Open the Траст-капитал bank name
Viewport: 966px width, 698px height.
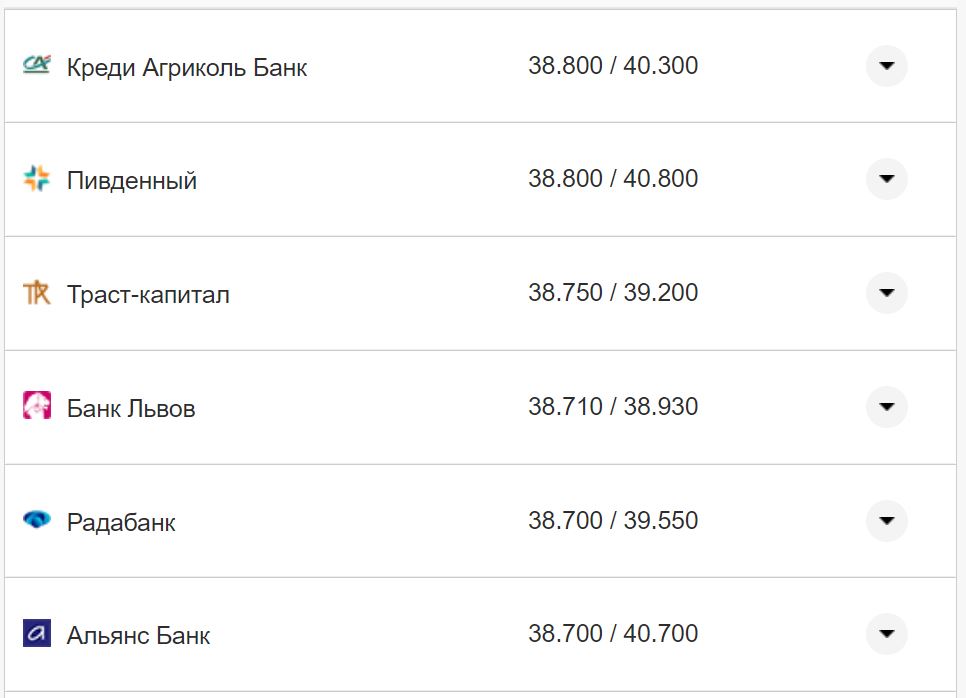click(x=148, y=295)
